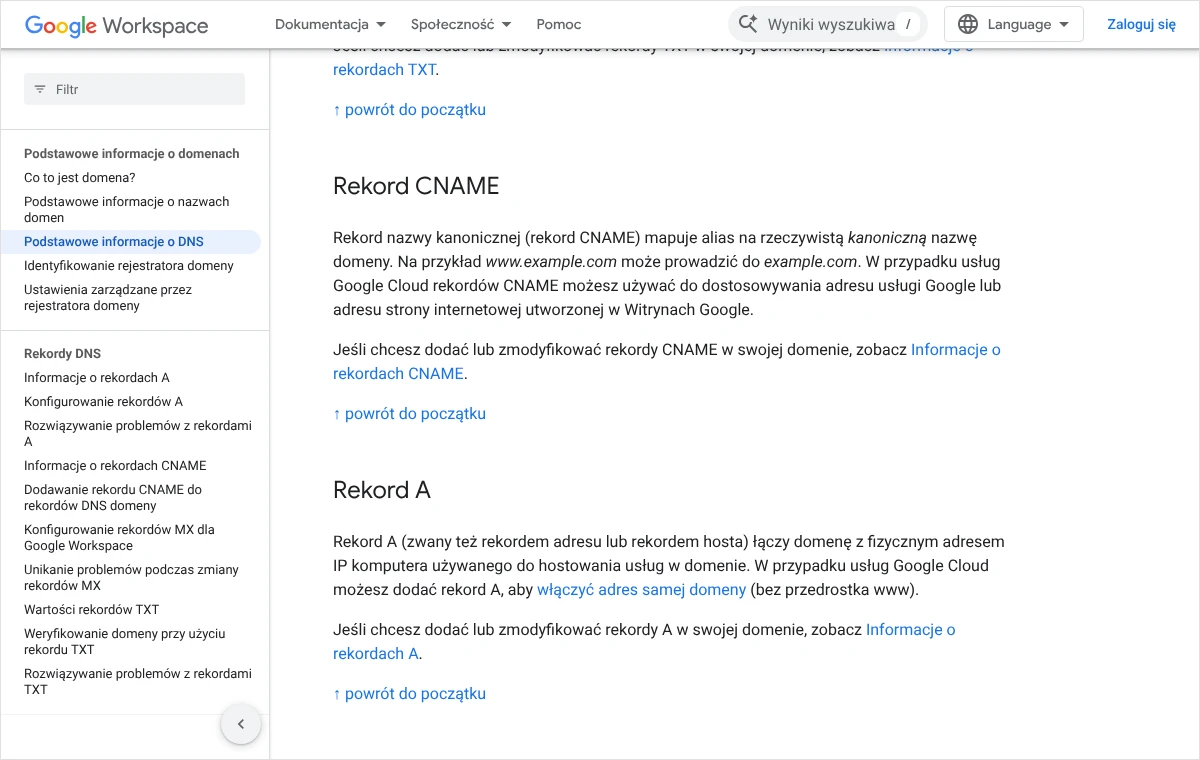Click 'włączyć adres samej domeny' link
The image size is (1200, 760).
(x=641, y=589)
